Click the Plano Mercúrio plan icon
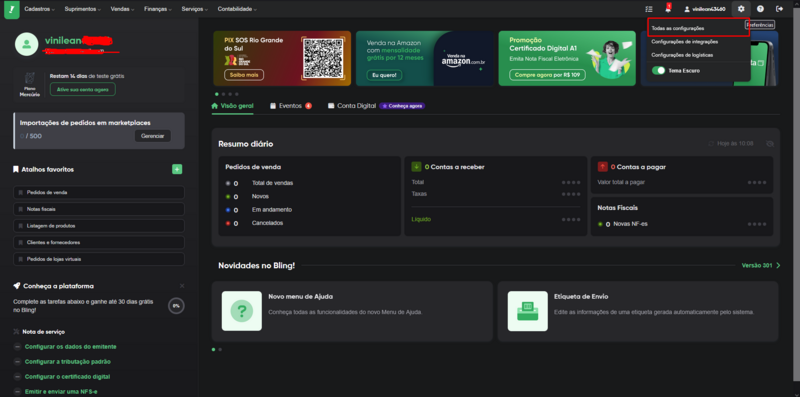 pyautogui.click(x=30, y=79)
